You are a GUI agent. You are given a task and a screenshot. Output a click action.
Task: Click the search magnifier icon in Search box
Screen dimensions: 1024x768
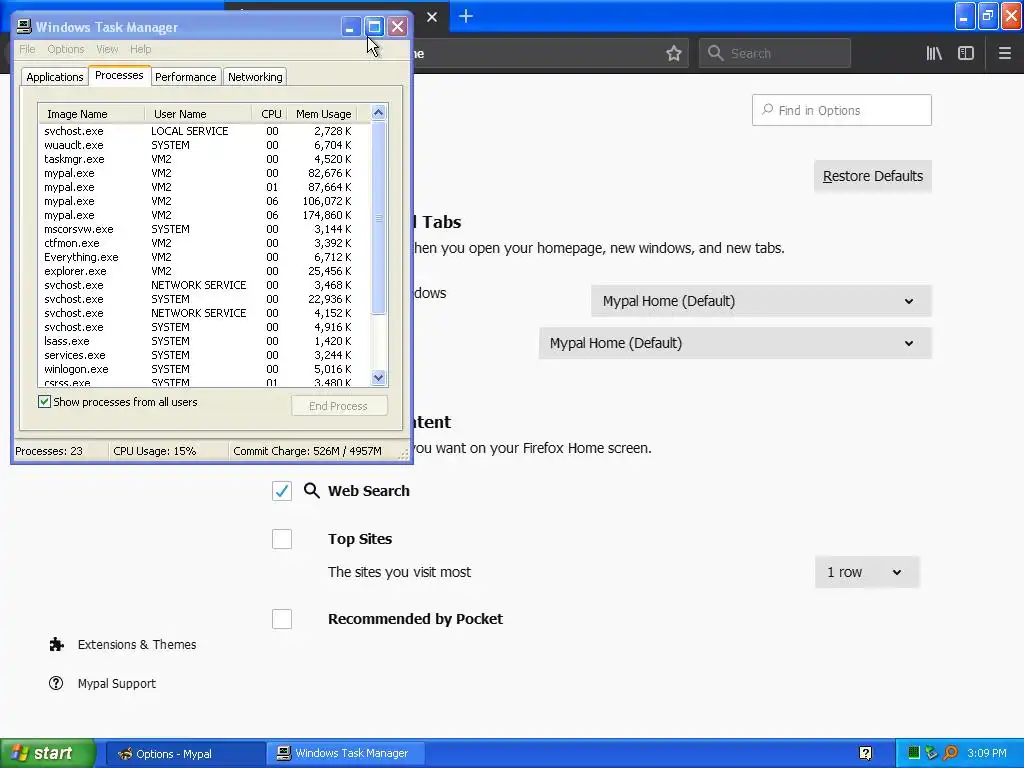point(716,54)
